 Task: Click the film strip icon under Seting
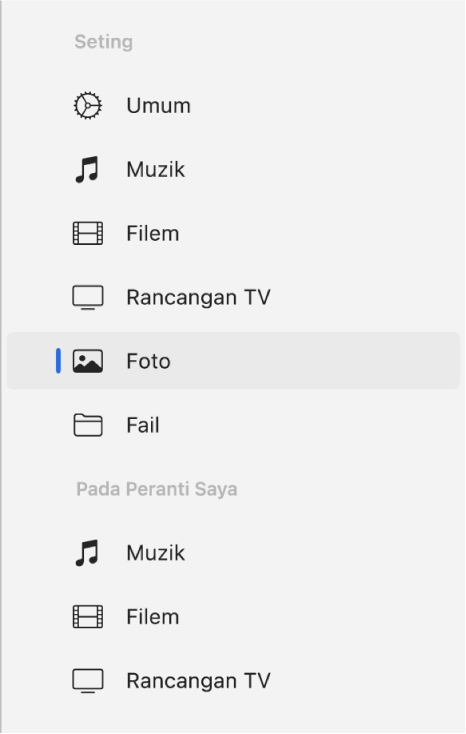click(88, 234)
